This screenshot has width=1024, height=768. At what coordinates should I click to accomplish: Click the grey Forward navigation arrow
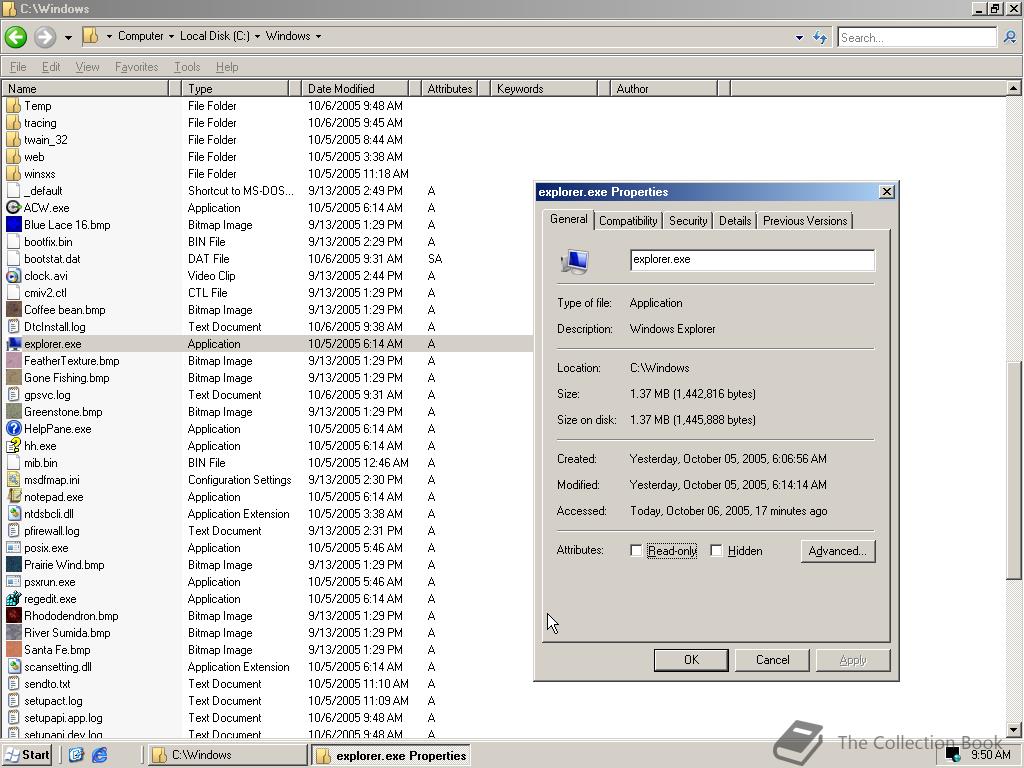pos(45,37)
